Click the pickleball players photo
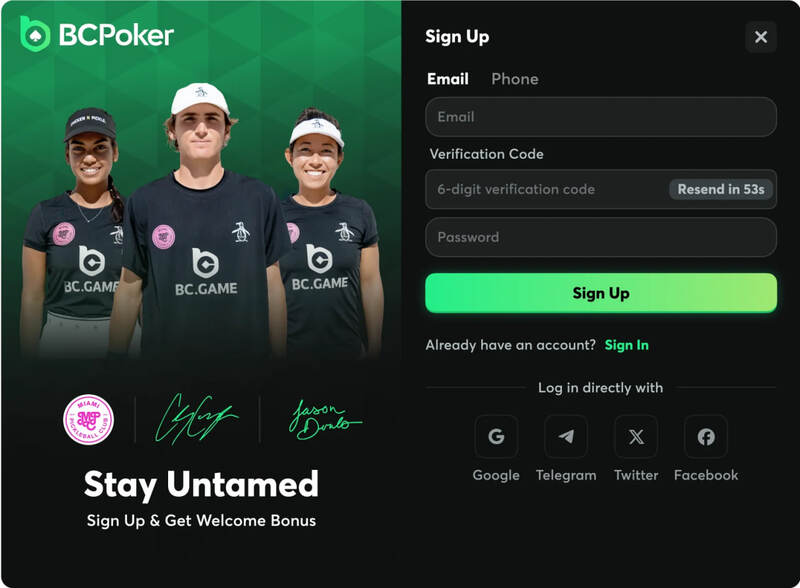 point(202,219)
